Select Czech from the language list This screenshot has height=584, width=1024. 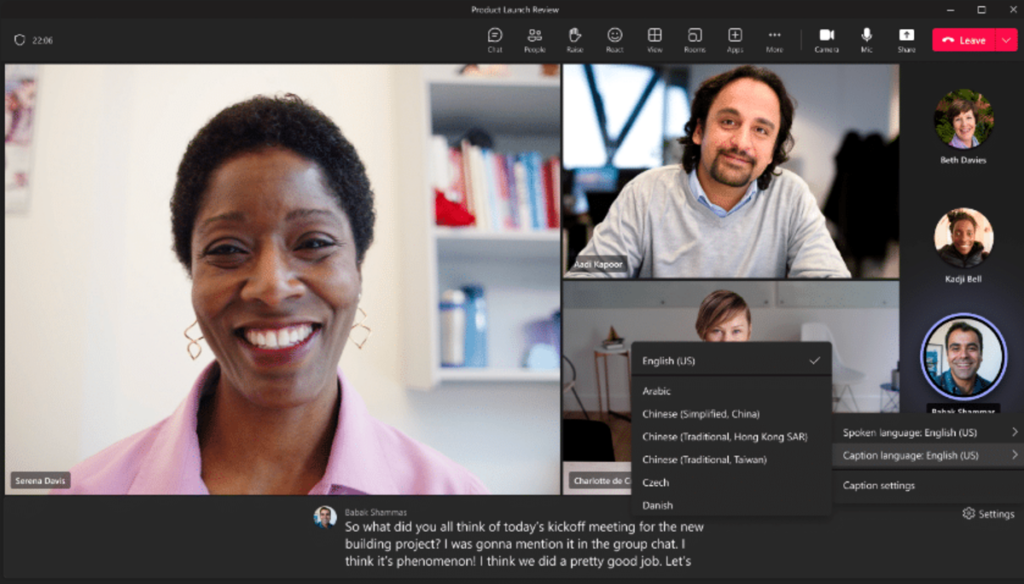657,482
